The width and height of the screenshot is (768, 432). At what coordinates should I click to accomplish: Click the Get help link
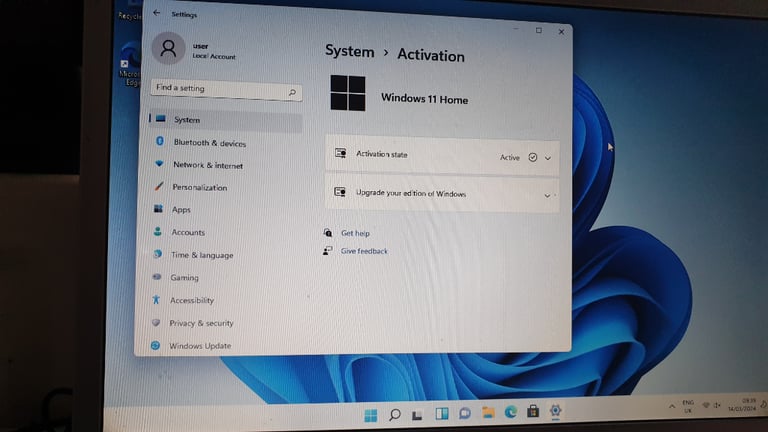coord(355,233)
